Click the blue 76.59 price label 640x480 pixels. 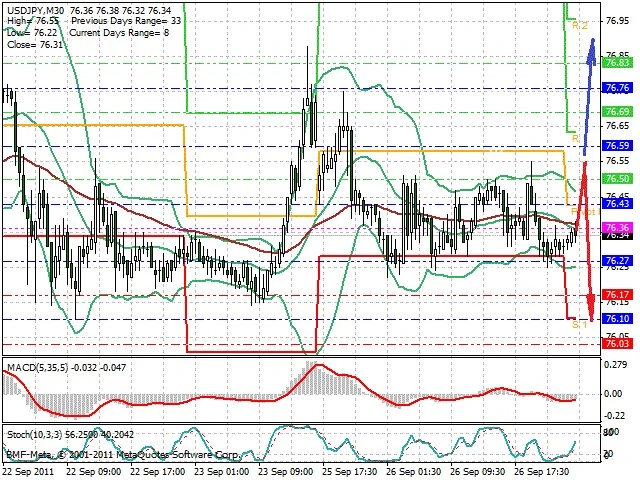coord(616,146)
